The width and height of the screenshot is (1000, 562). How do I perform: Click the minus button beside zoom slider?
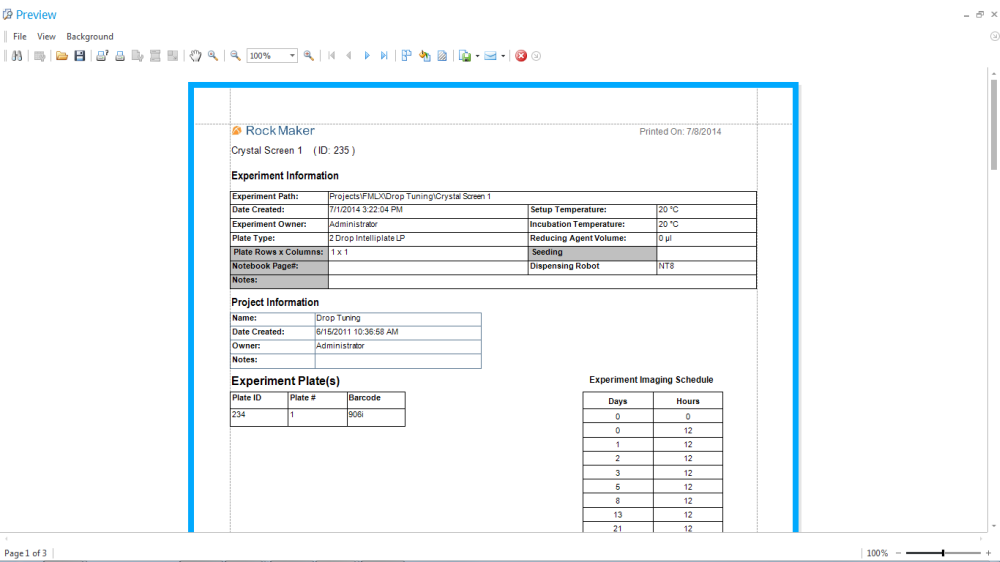coord(898,553)
